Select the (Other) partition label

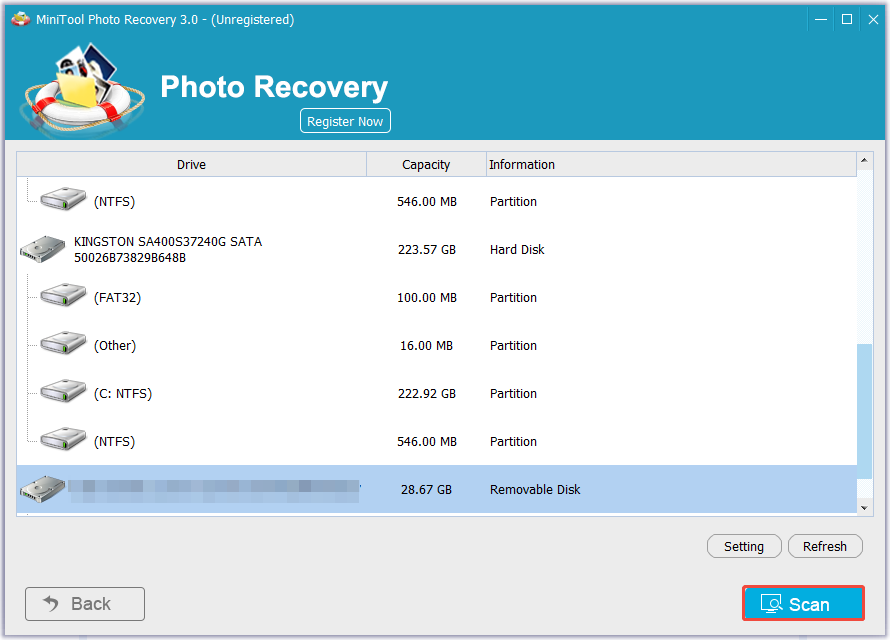[115, 346]
